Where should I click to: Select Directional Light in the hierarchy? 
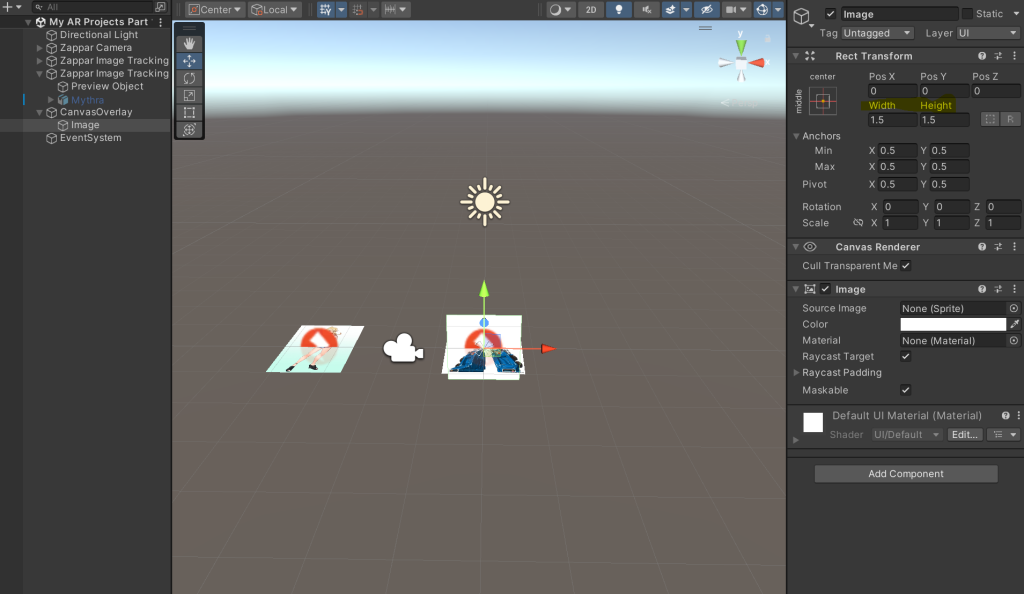tap(98, 35)
